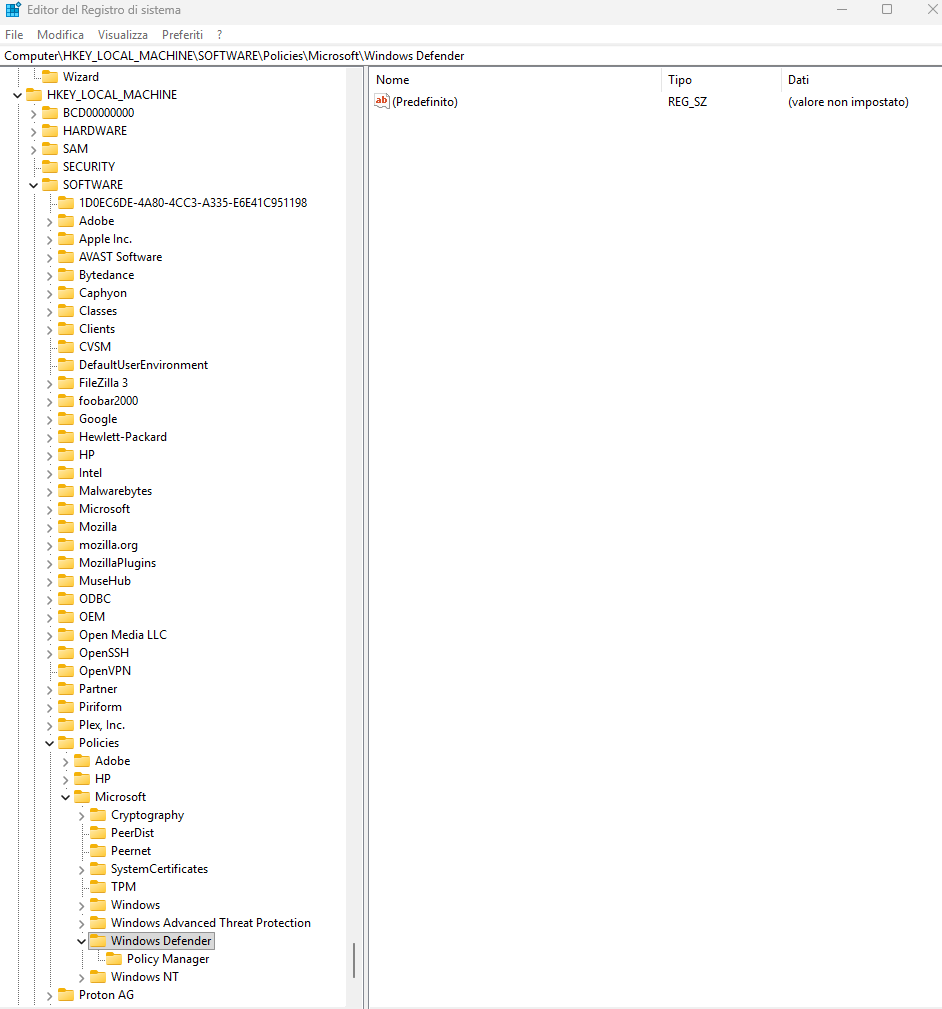
Task: Click the Wizard folder icon
Action: (x=50, y=77)
